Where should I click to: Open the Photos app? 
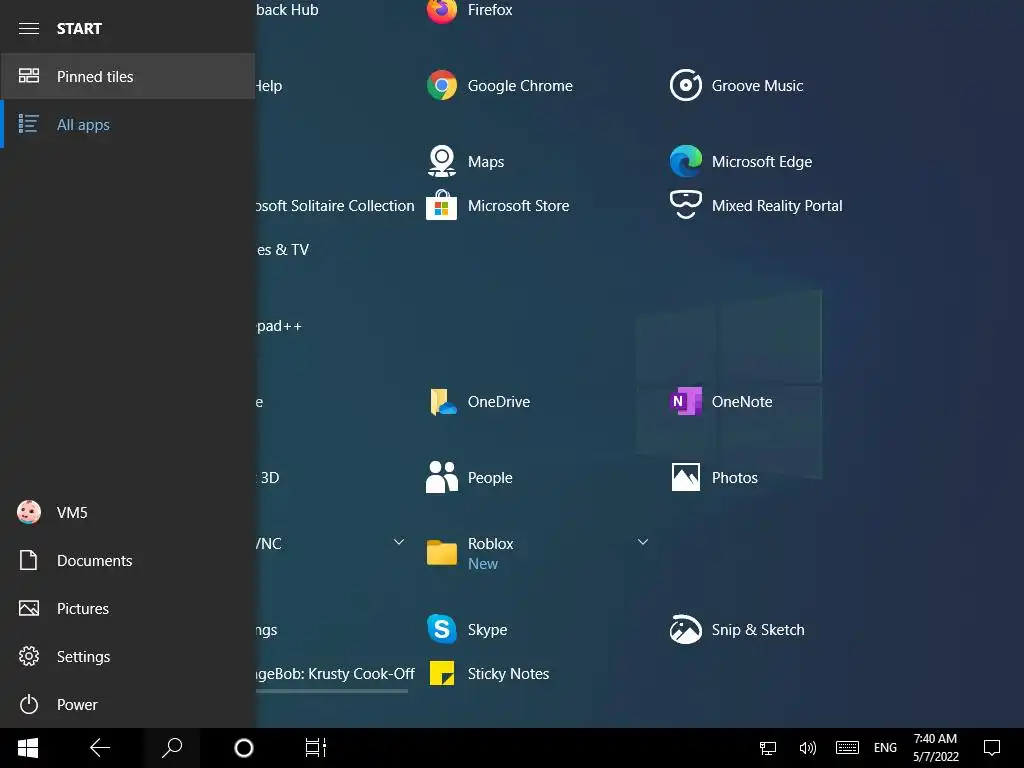pos(714,477)
